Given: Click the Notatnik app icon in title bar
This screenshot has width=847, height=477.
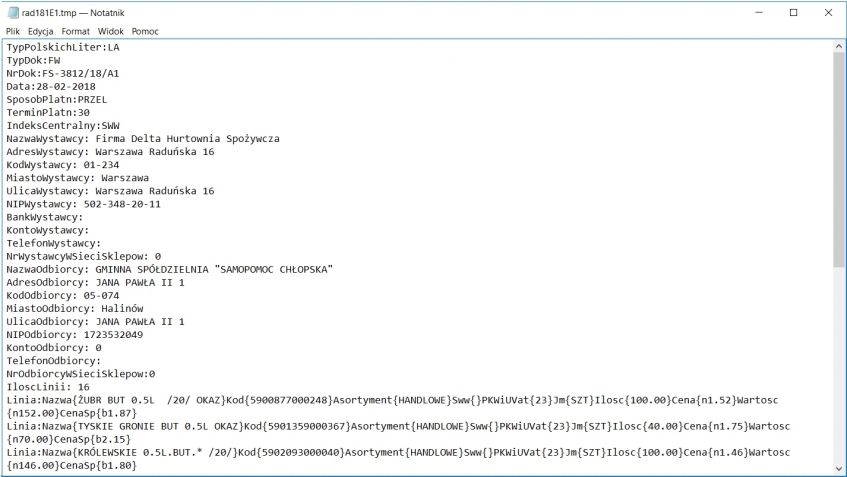Looking at the screenshot, I should pyautogui.click(x=13, y=12).
